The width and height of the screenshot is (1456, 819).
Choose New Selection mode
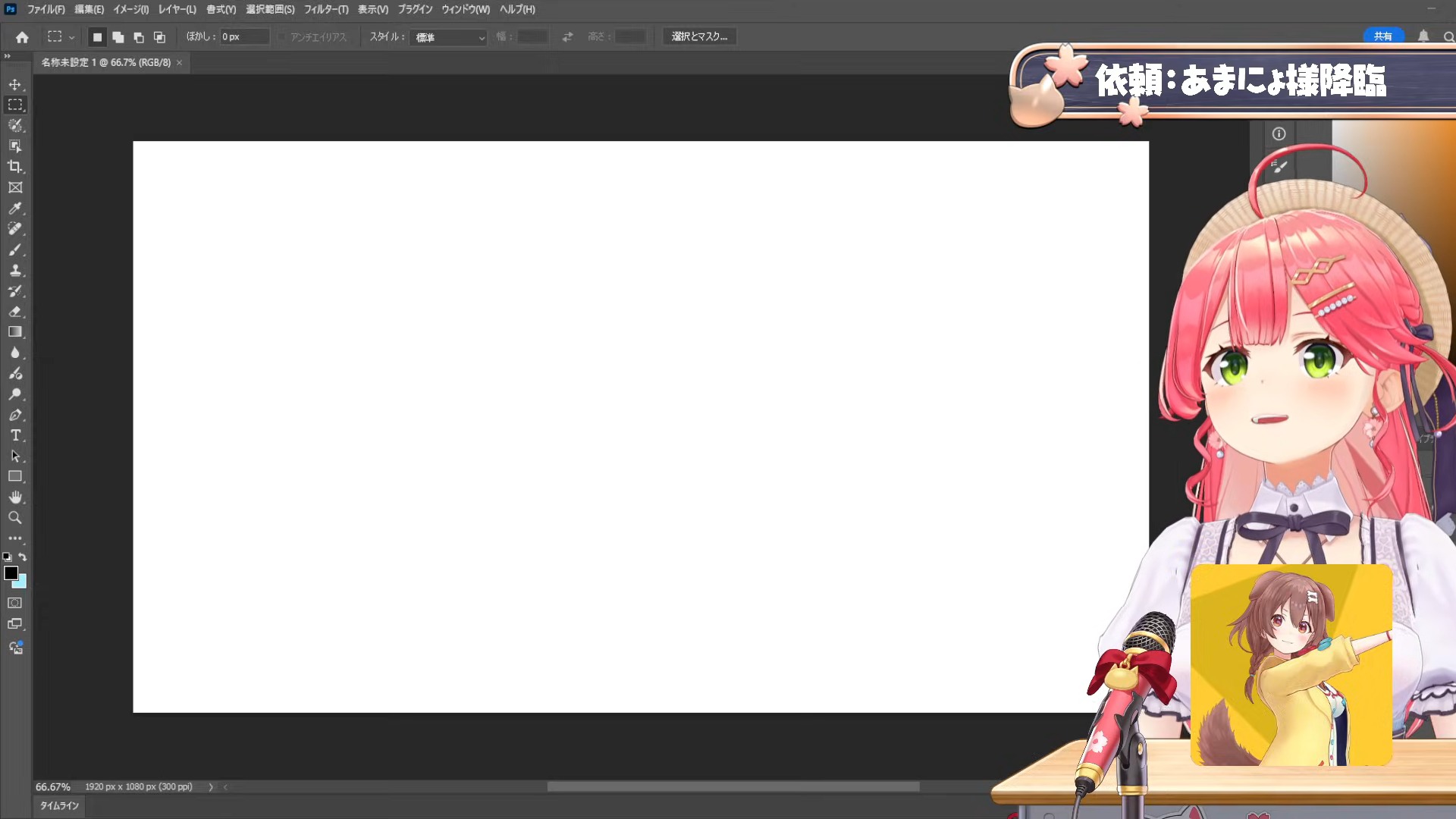pos(97,36)
